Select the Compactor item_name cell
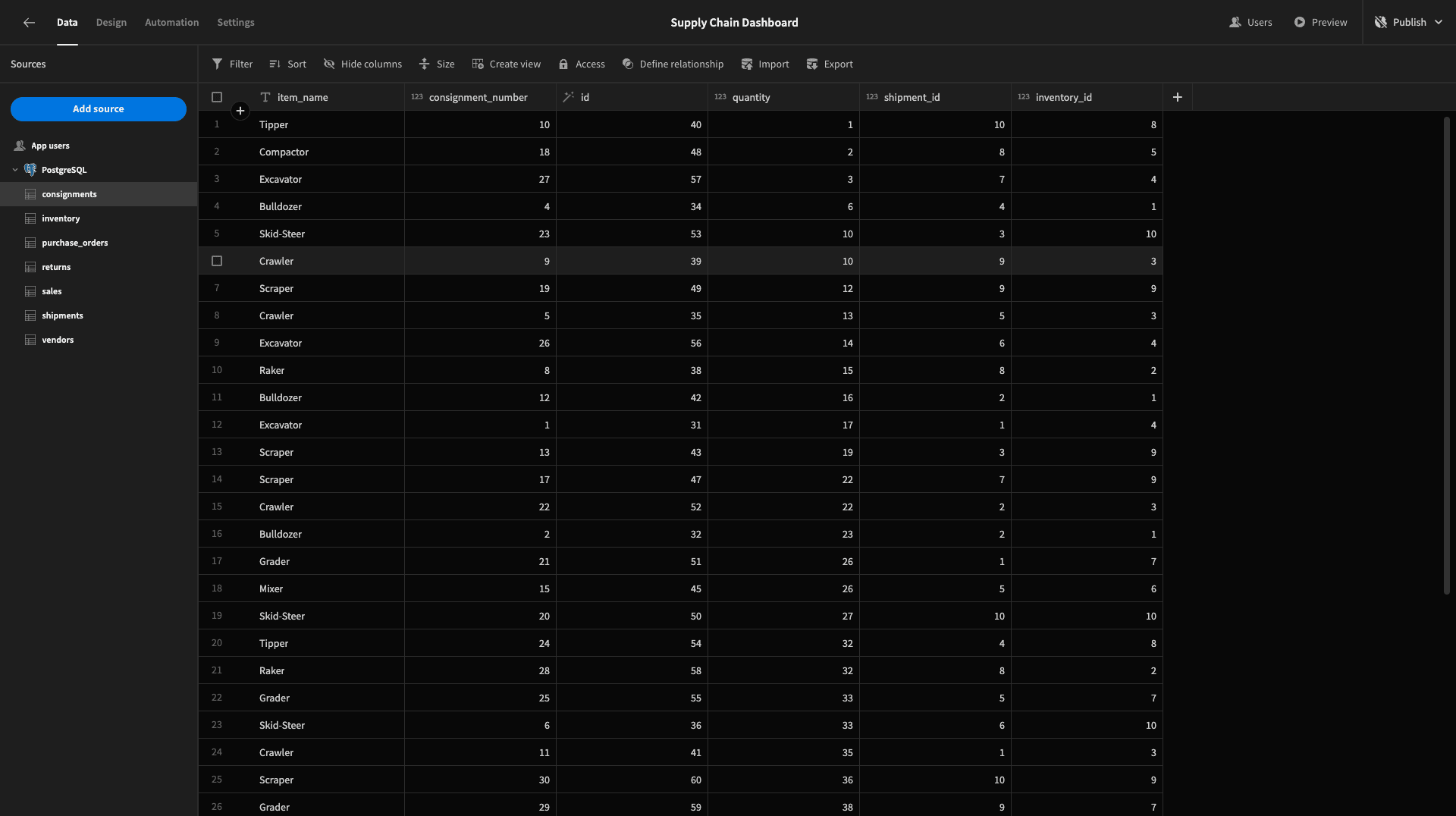Viewport: 1456px width, 816px height. pos(328,152)
